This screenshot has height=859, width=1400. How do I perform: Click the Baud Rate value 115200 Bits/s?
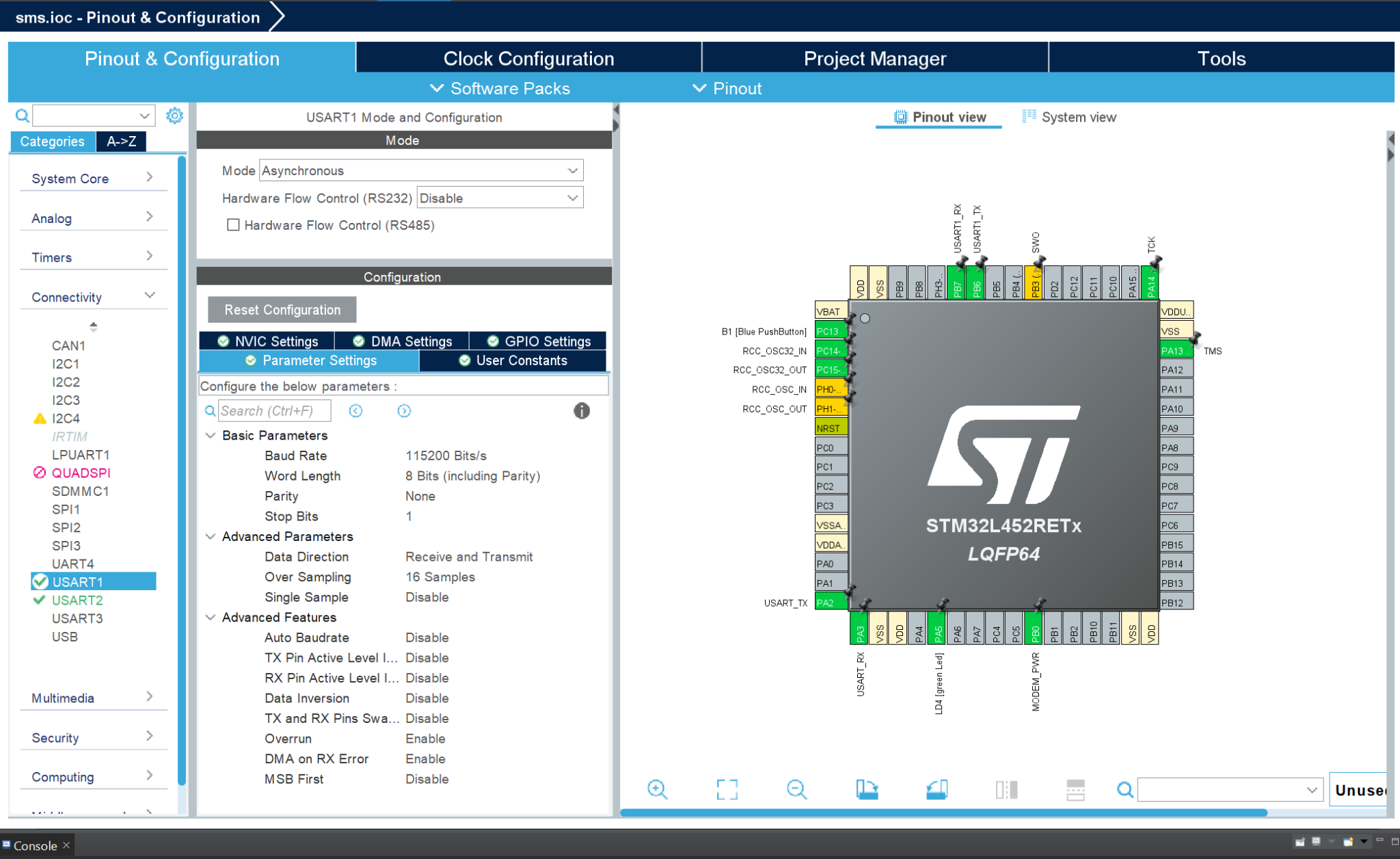tap(446, 455)
